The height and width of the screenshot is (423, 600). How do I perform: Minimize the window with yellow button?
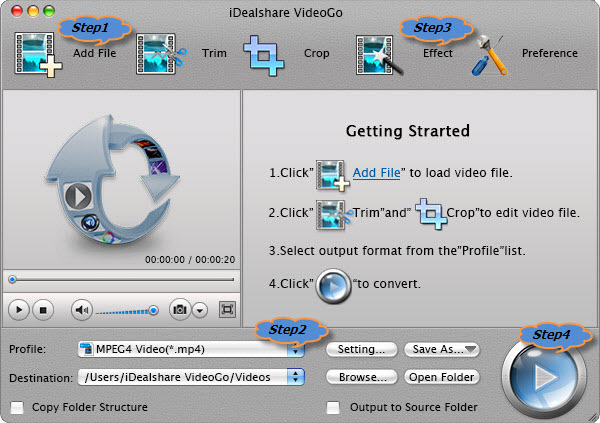(33, 11)
